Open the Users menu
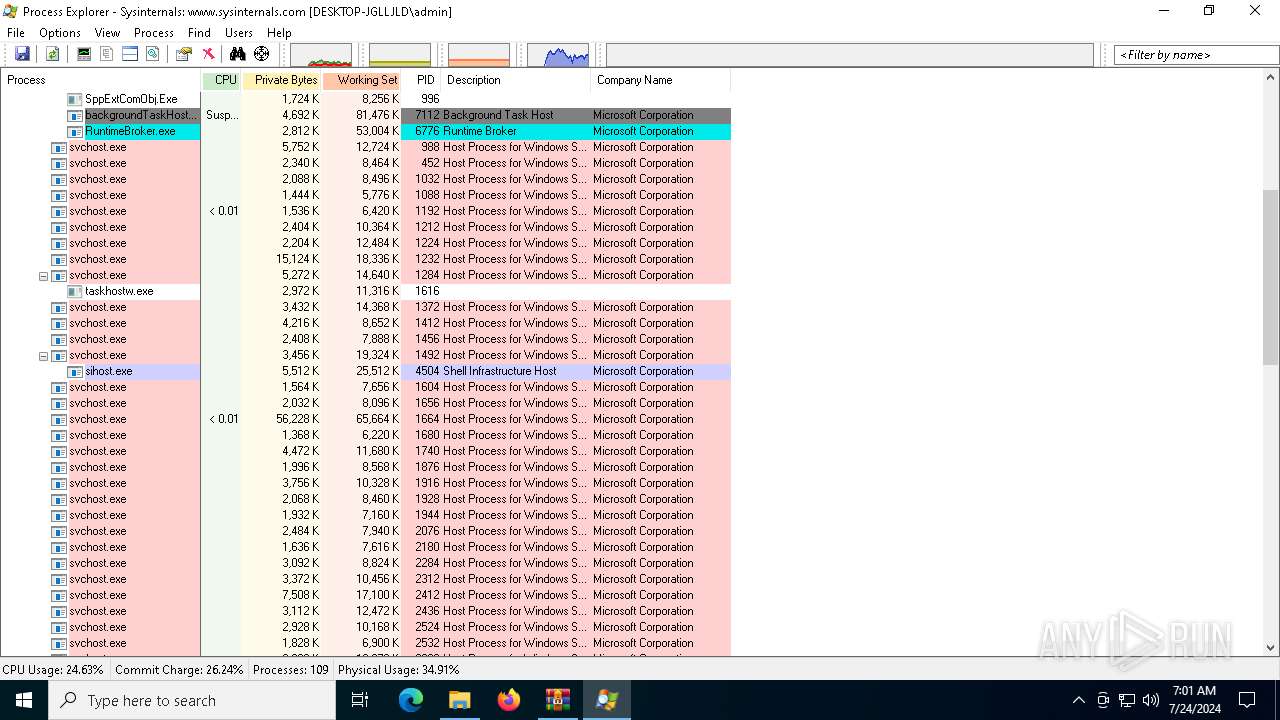The image size is (1280, 720). point(239,33)
